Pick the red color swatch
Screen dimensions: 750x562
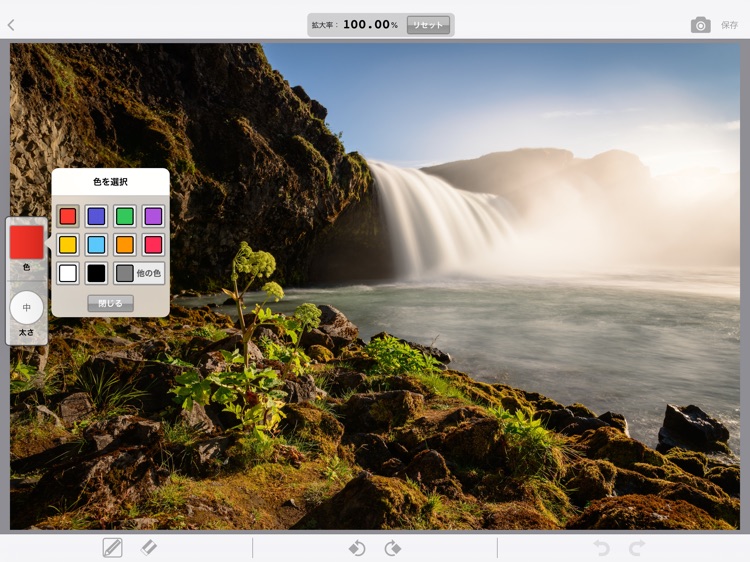pos(68,216)
